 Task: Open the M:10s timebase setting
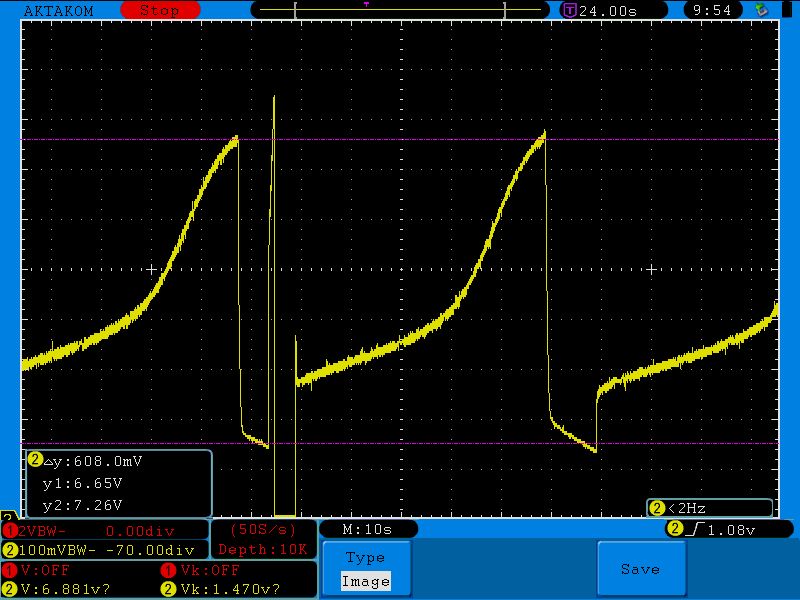367,529
